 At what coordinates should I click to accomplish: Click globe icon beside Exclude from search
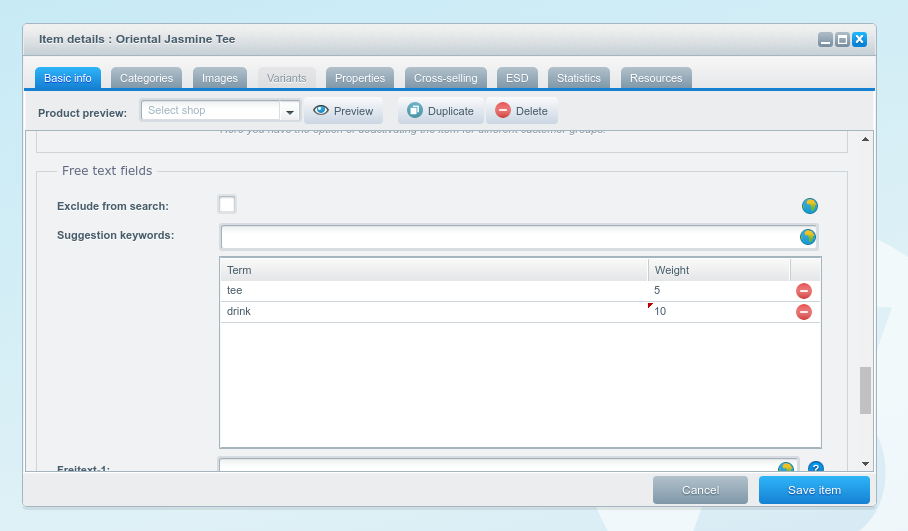(x=810, y=206)
